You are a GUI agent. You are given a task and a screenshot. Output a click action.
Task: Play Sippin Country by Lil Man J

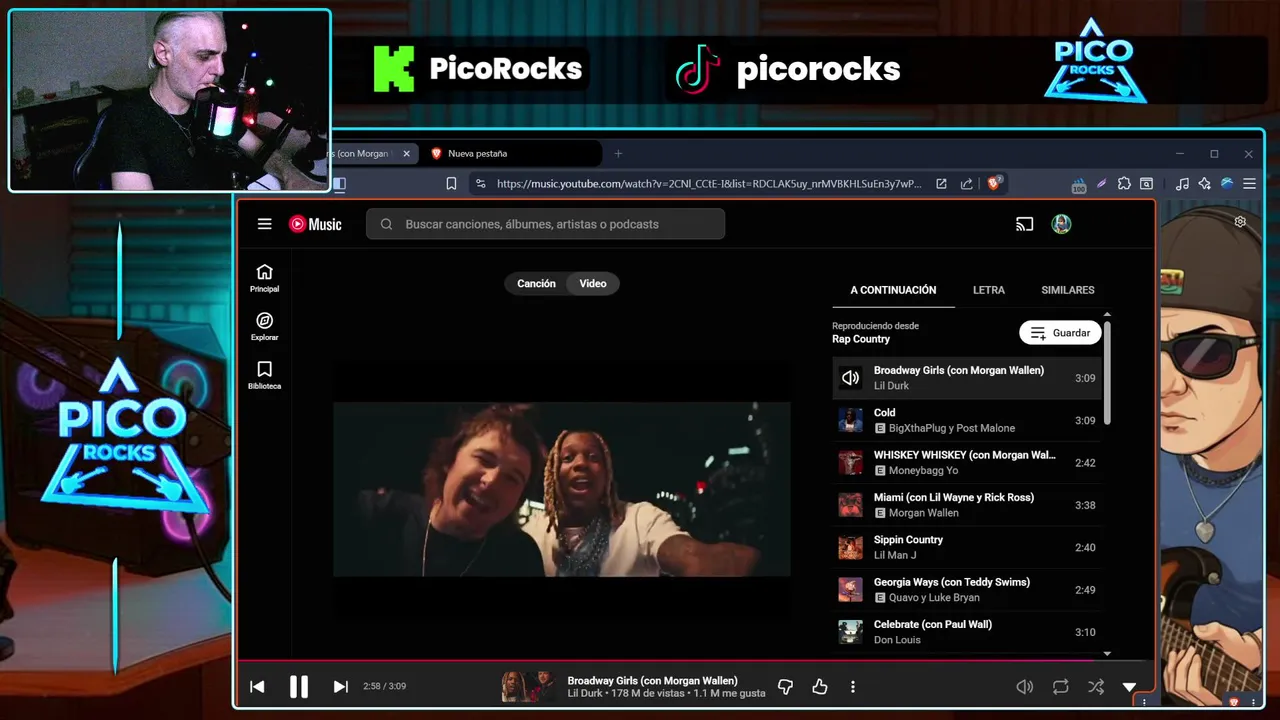(x=966, y=547)
